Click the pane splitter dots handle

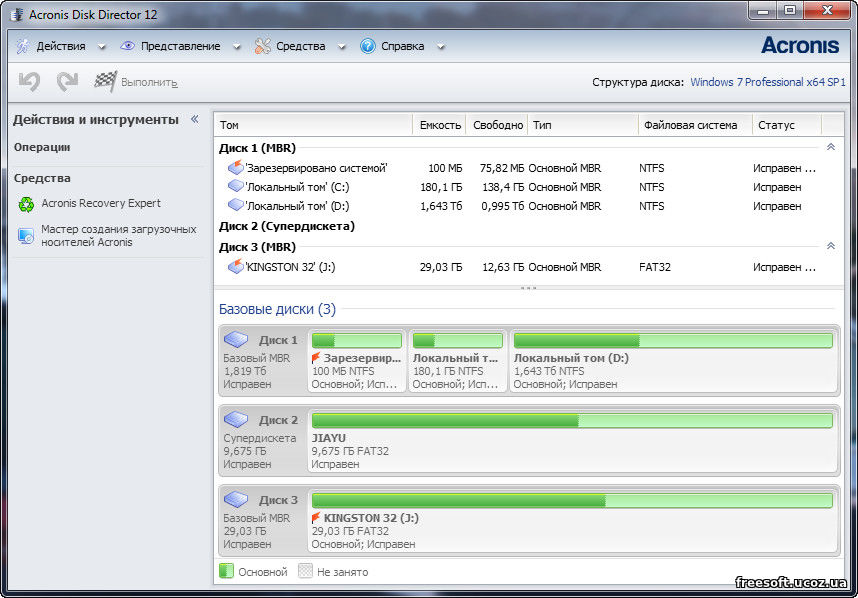528,287
